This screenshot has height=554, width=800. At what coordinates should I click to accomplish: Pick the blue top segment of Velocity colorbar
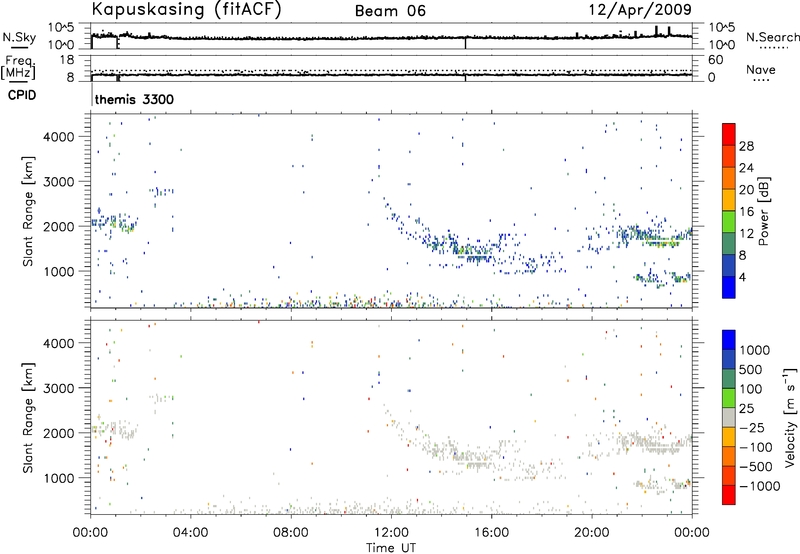[729, 340]
